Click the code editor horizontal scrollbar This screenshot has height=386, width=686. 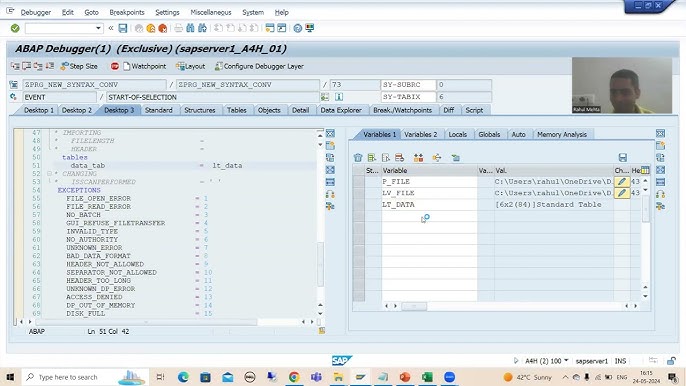pyautogui.click(x=146, y=322)
